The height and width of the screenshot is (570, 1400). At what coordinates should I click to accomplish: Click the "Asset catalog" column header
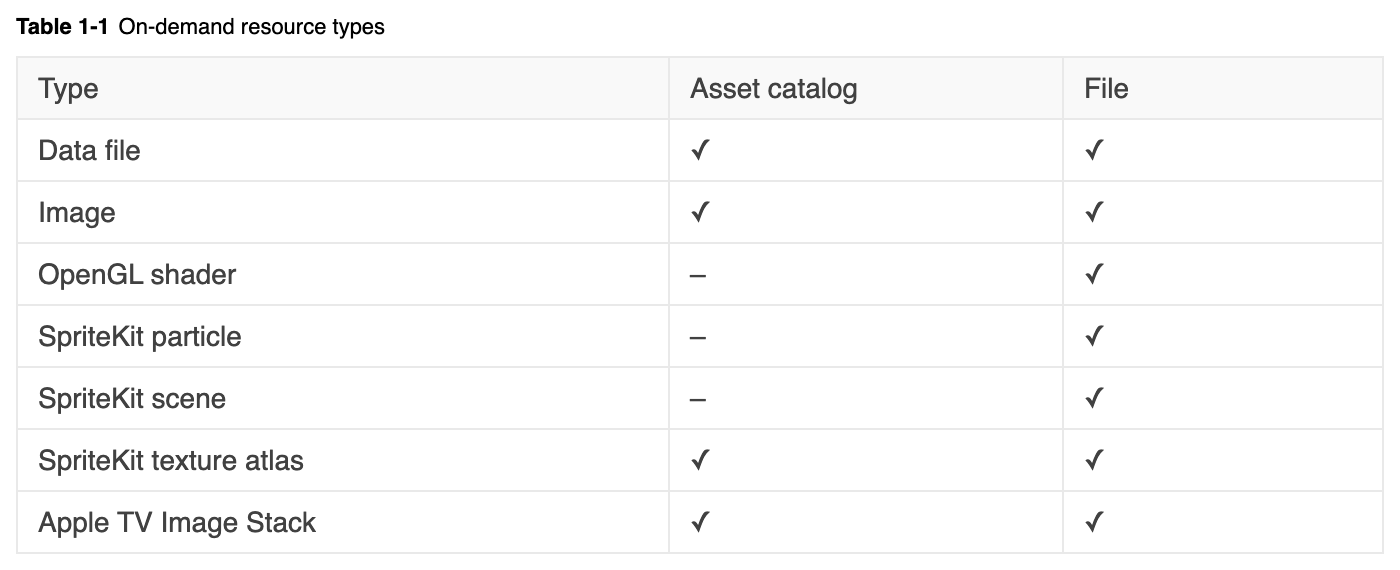pyautogui.click(x=773, y=89)
